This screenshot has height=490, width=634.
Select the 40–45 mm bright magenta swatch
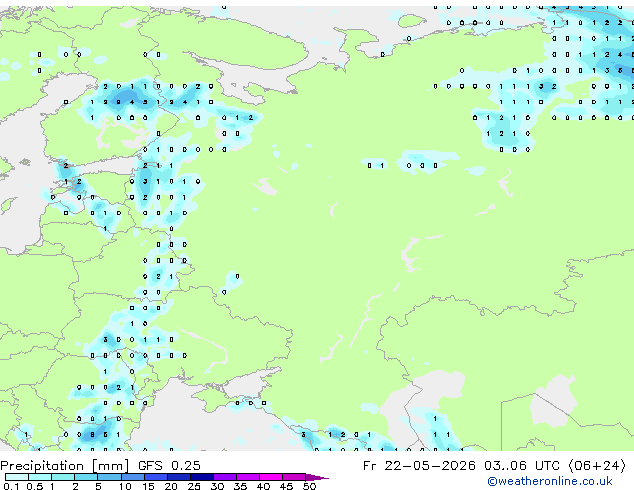[271, 477]
